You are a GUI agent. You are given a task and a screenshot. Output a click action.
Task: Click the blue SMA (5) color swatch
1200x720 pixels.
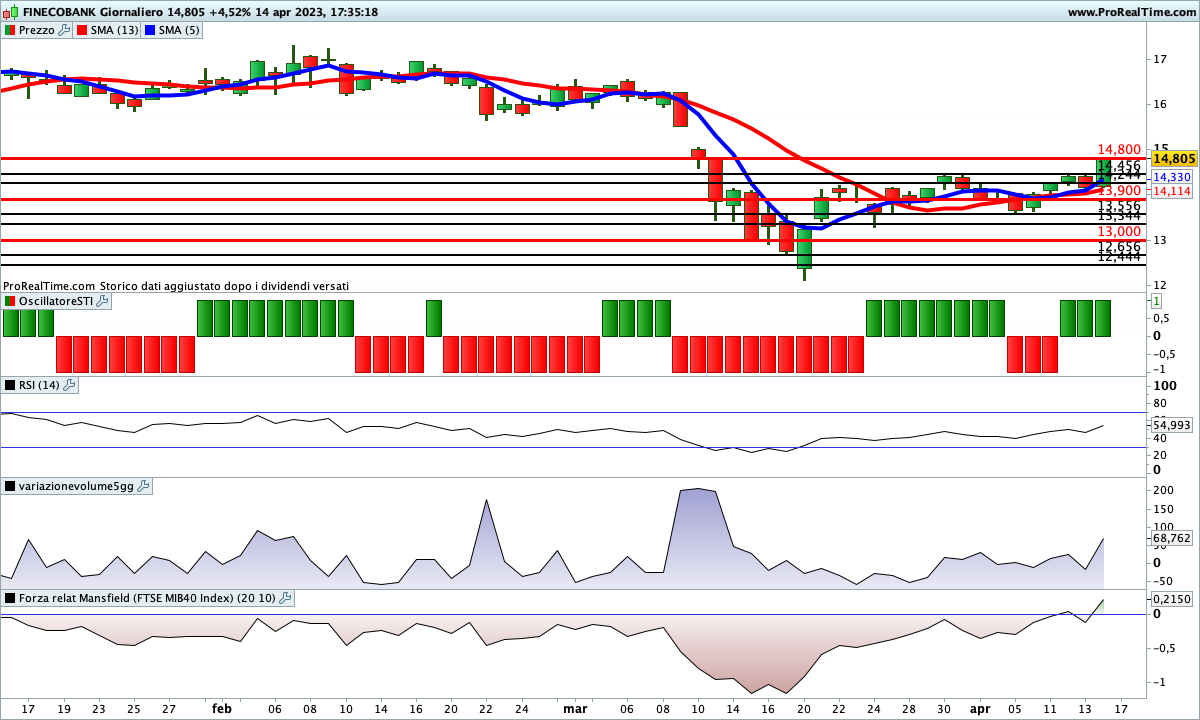tap(151, 30)
